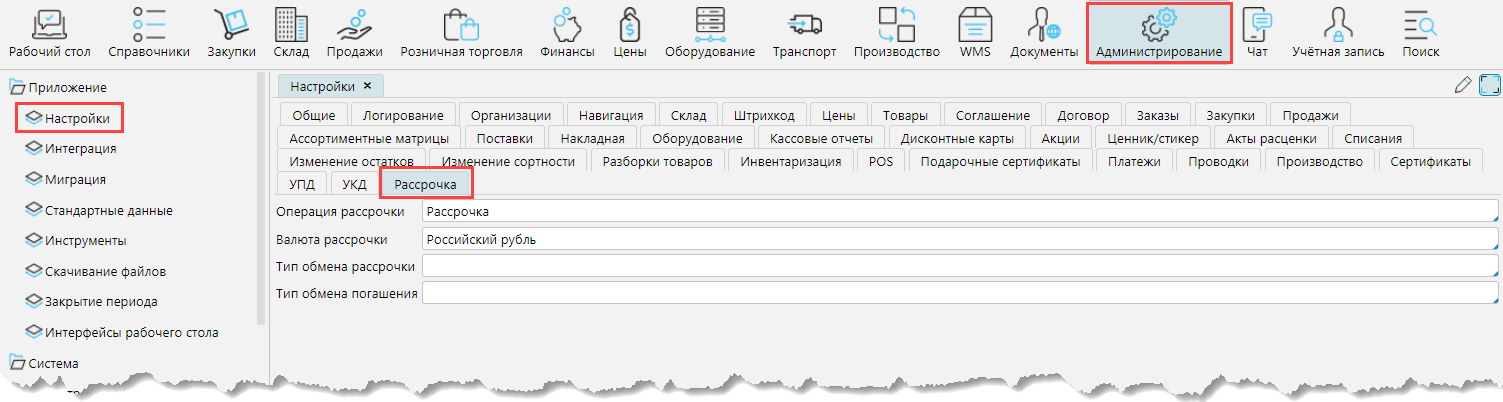1503x402 pixels.
Task: Click the sidebar vertical scrollbar
Action: click(261, 200)
